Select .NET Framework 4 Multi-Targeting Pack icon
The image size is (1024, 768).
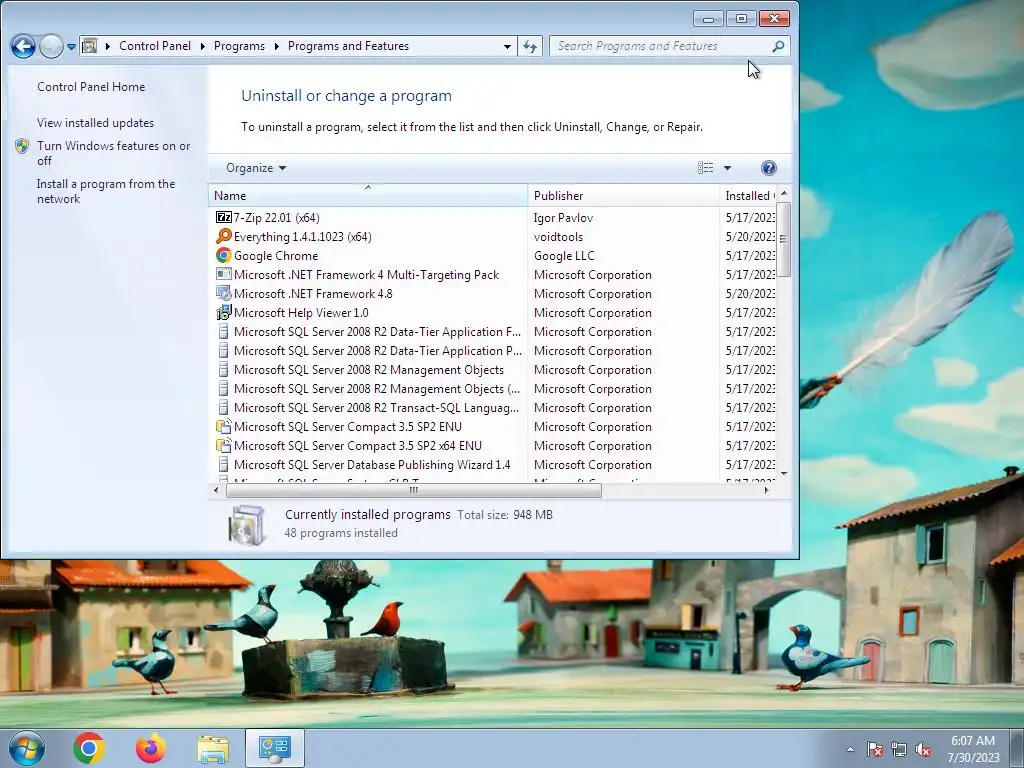click(x=223, y=274)
